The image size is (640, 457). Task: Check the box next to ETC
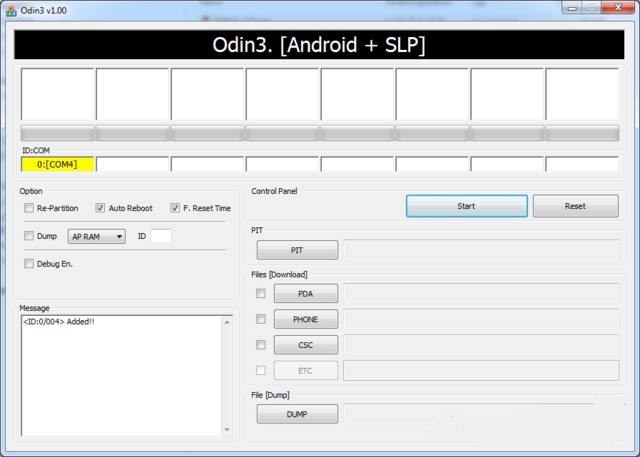point(261,370)
